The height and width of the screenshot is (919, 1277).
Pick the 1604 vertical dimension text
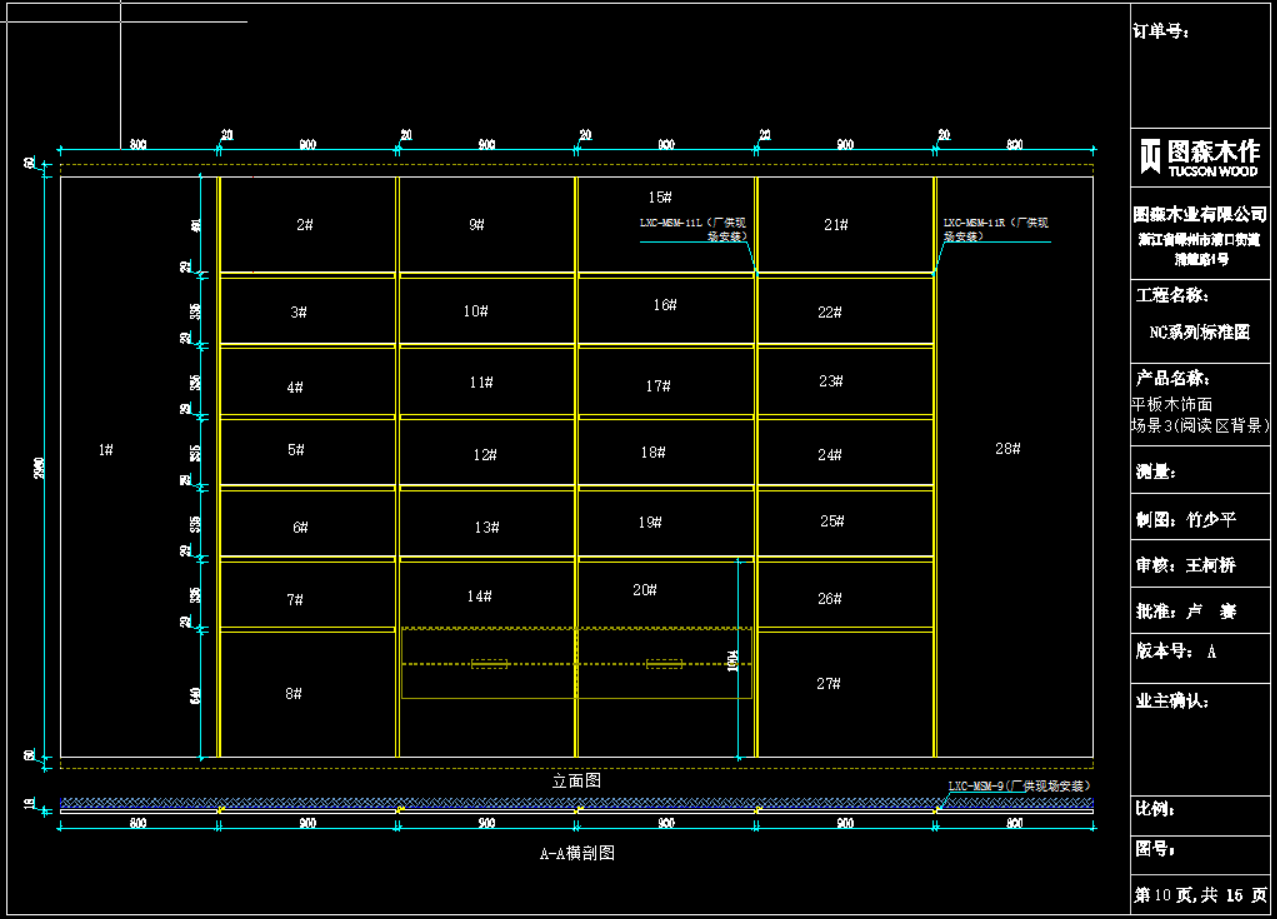[733, 660]
